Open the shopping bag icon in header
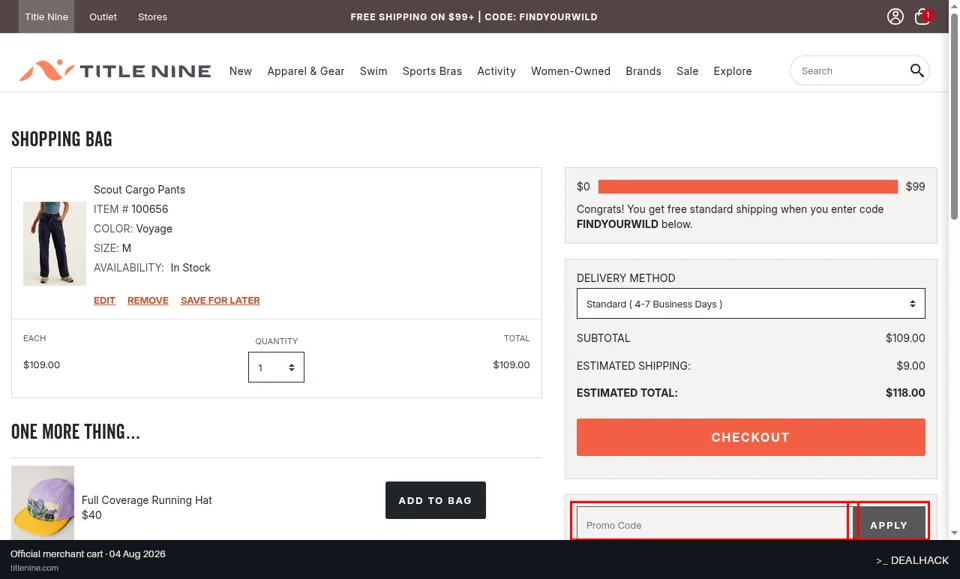Viewport: 960px width, 579px height. (x=923, y=17)
